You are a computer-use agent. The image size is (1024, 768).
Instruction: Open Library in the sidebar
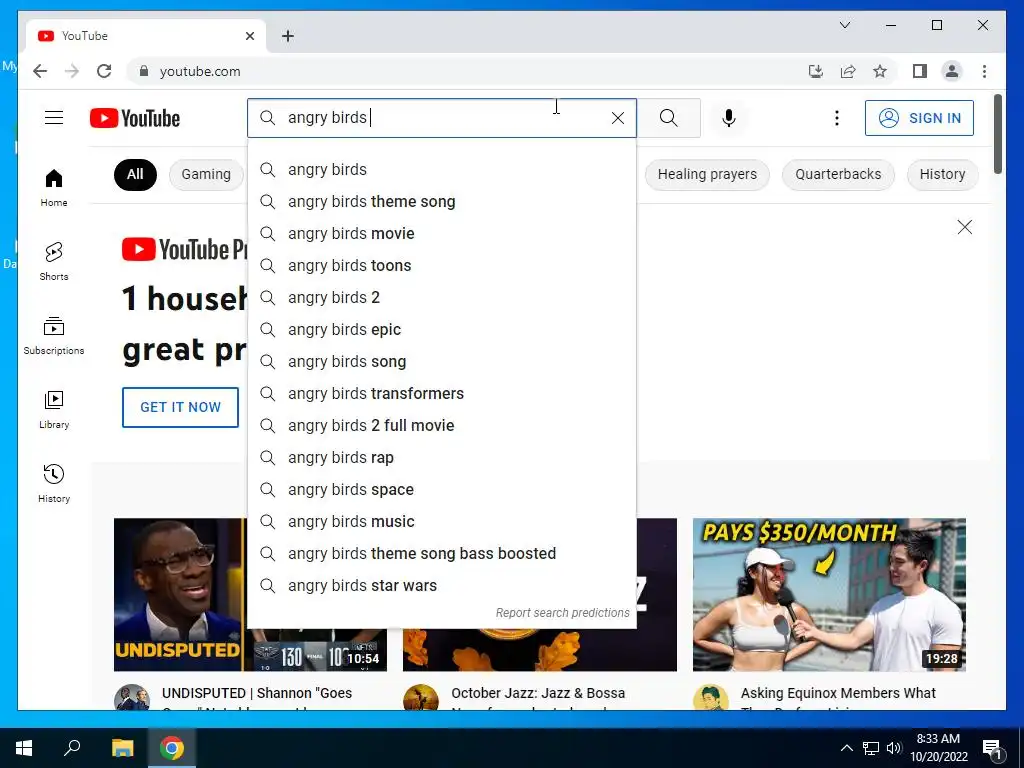click(54, 409)
